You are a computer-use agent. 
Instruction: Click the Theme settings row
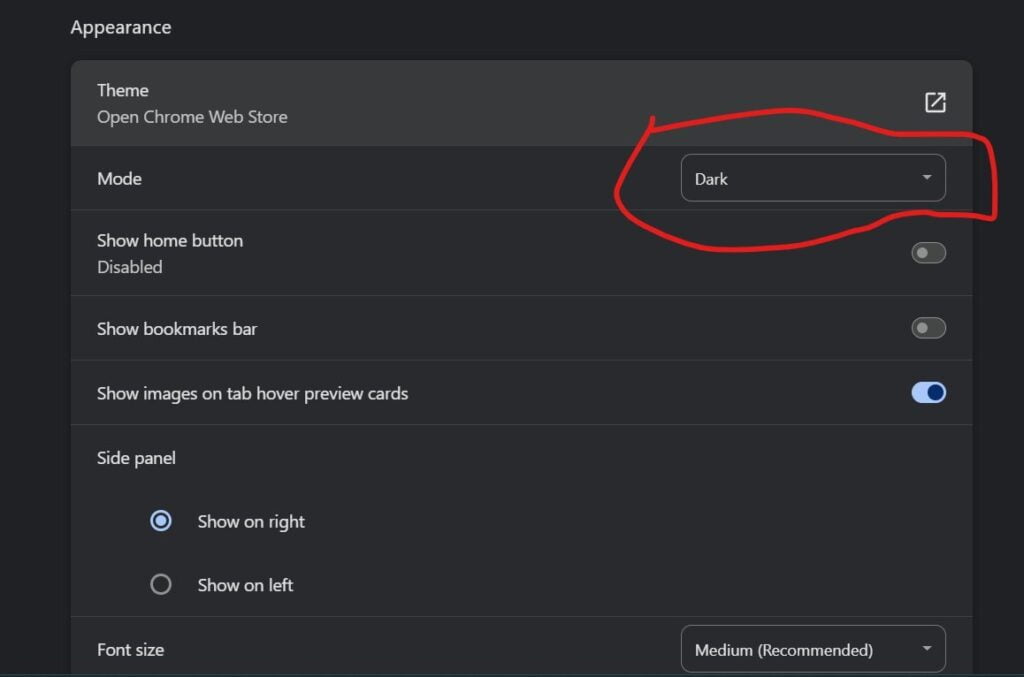click(x=400, y=101)
